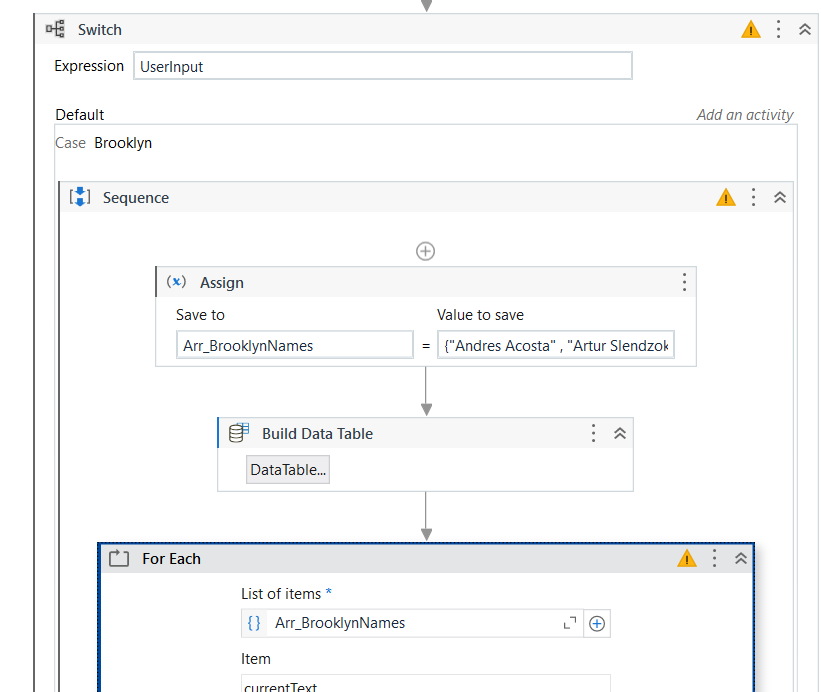Collapse the Switch activity with its chevron
The width and height of the screenshot is (821, 692).
[805, 29]
